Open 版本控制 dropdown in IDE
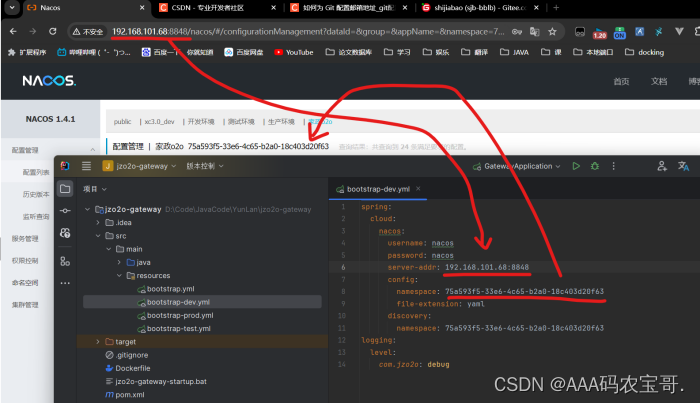The height and width of the screenshot is (404, 700). coord(205,166)
